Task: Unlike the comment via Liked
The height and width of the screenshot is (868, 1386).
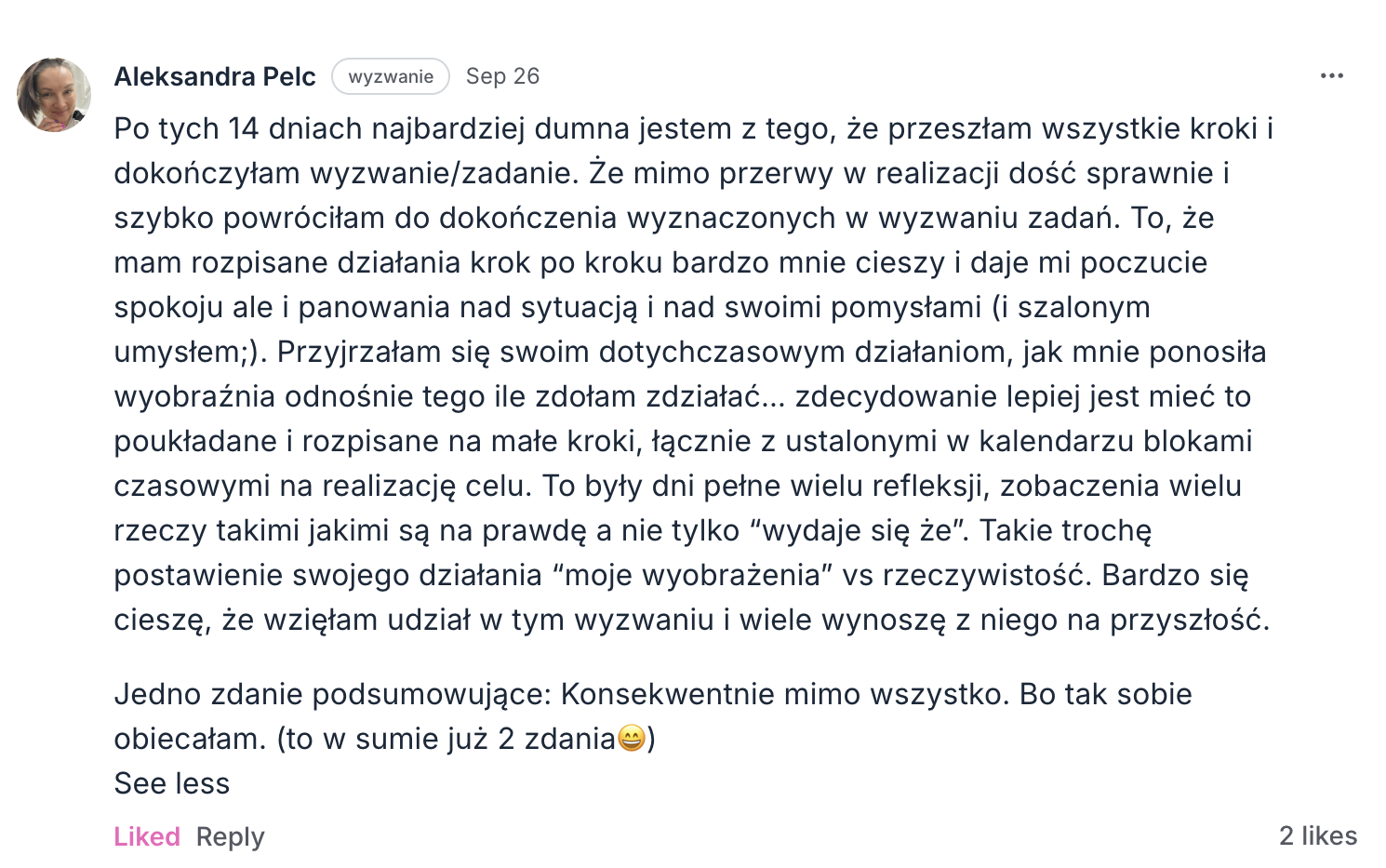Action: (x=147, y=836)
